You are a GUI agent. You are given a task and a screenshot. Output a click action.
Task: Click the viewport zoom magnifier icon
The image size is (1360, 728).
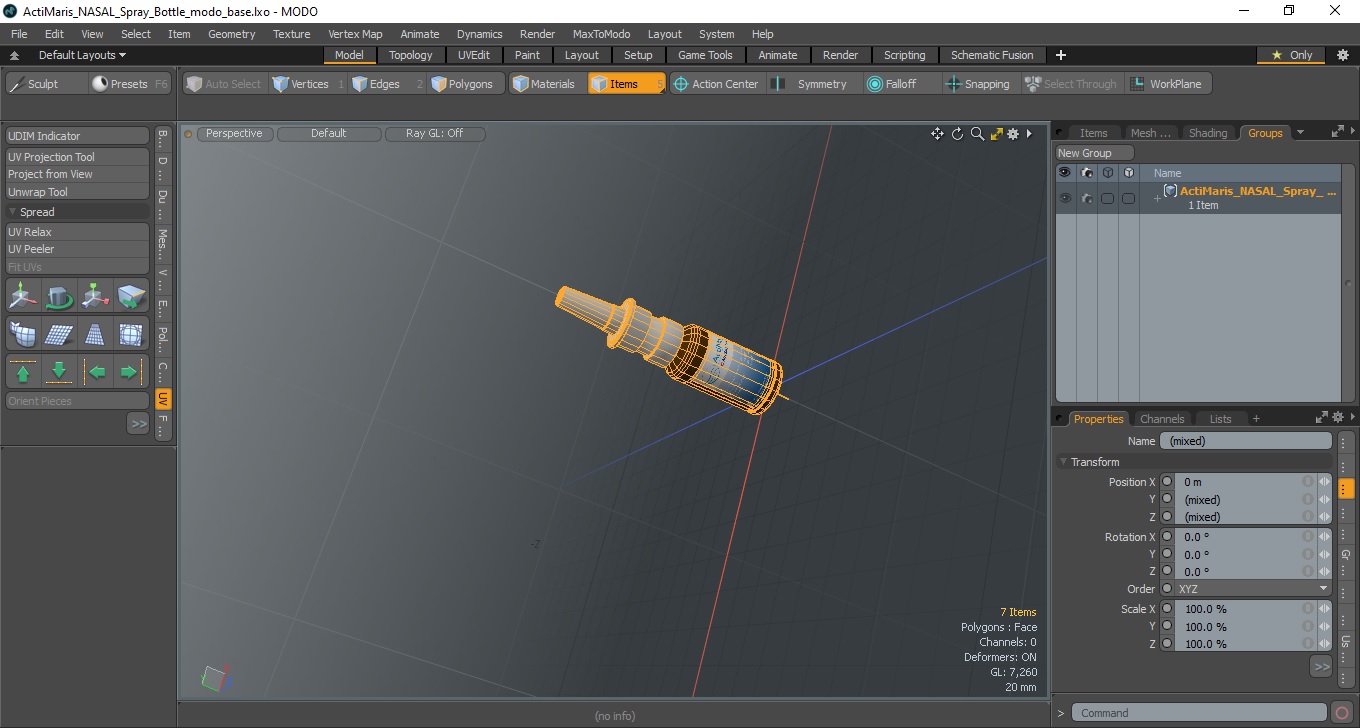(x=977, y=134)
